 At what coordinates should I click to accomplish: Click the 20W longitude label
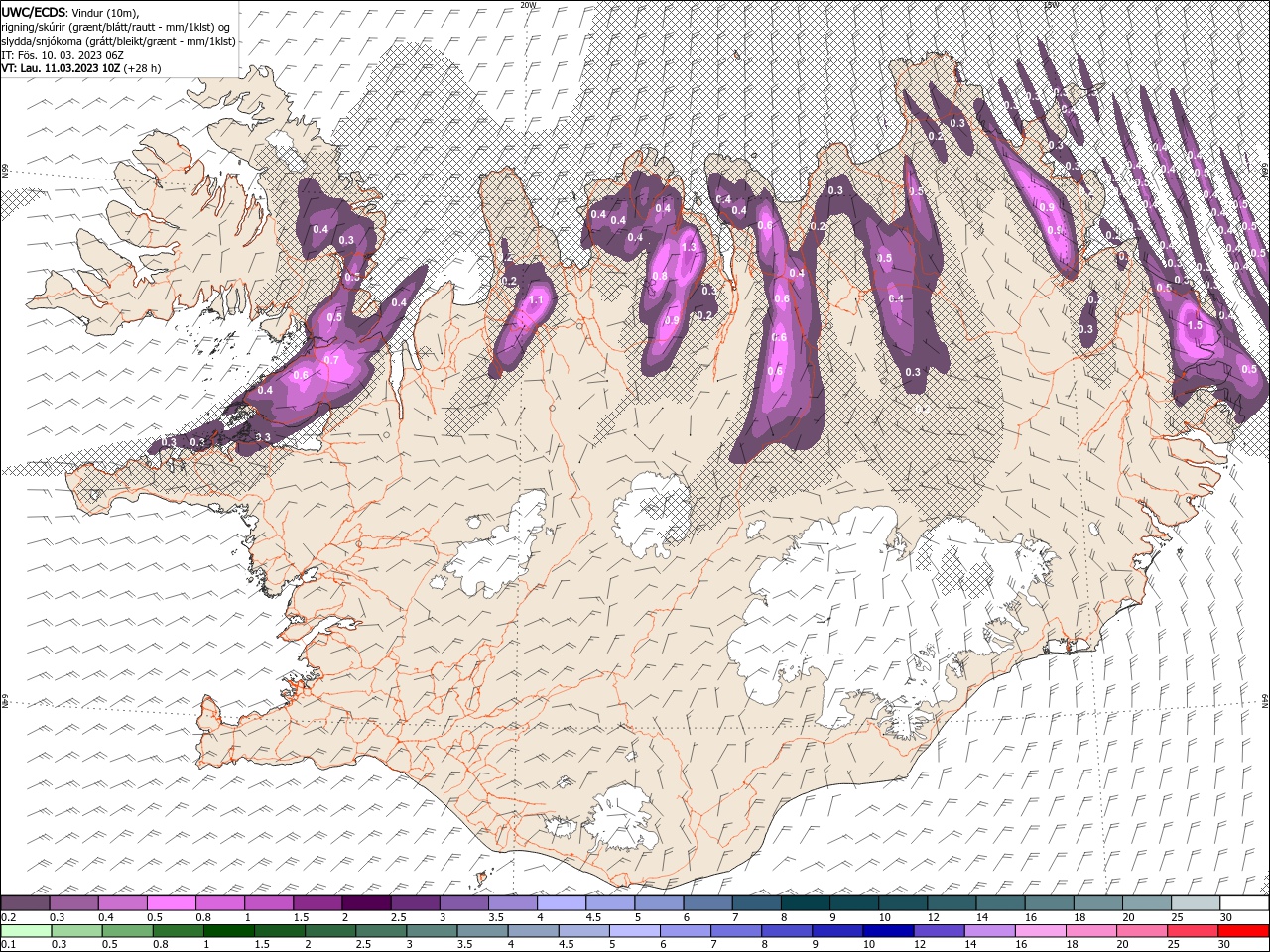(x=528, y=5)
